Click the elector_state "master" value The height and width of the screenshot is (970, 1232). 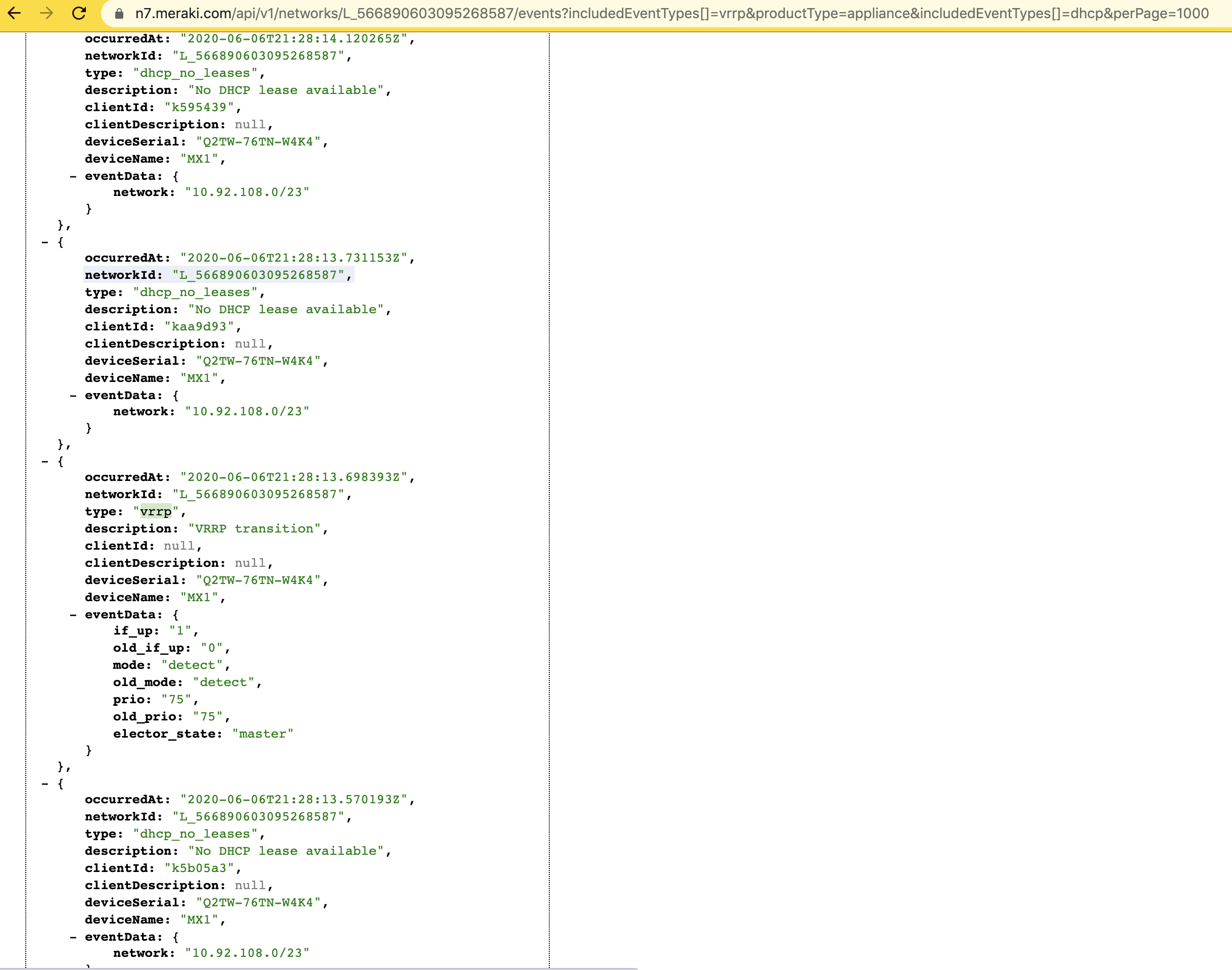point(262,734)
